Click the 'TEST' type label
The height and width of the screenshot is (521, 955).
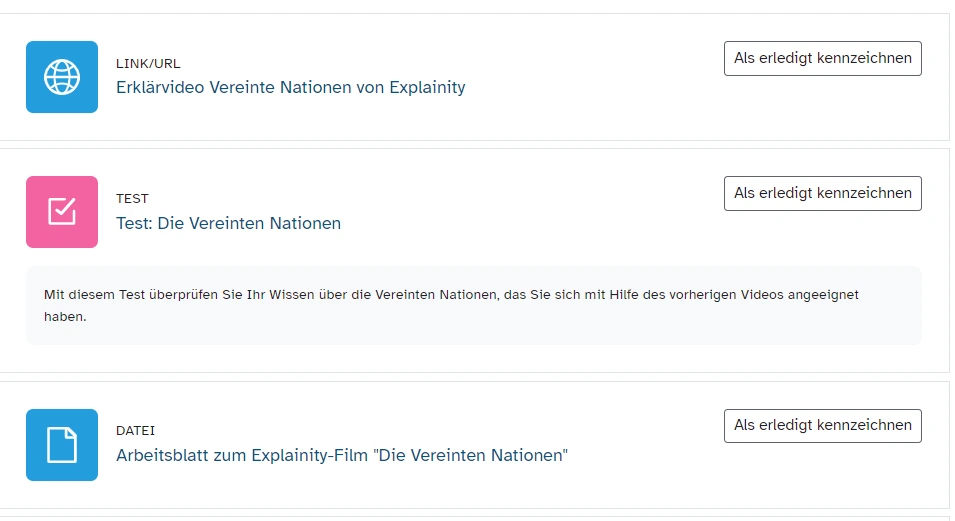tap(132, 199)
